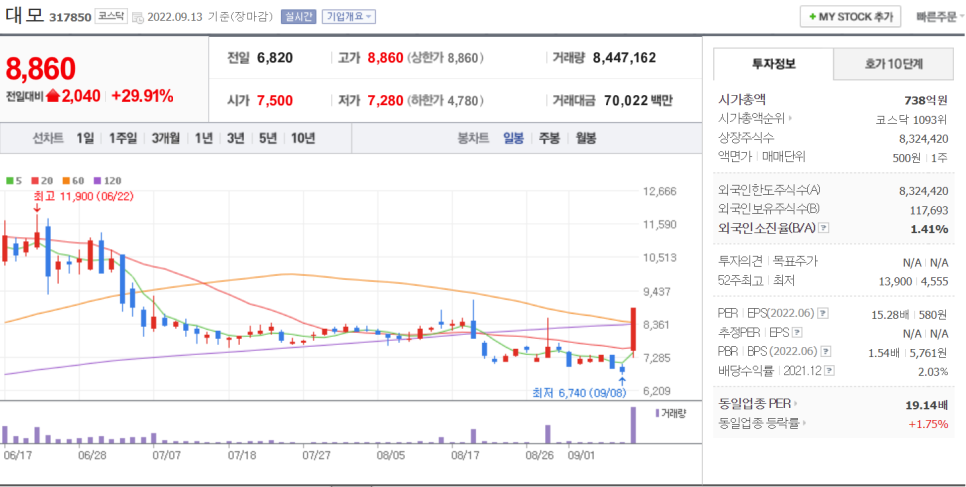Add stock via MY STOCK 추가 button
Screen dimensions: 966x487
[850, 17]
